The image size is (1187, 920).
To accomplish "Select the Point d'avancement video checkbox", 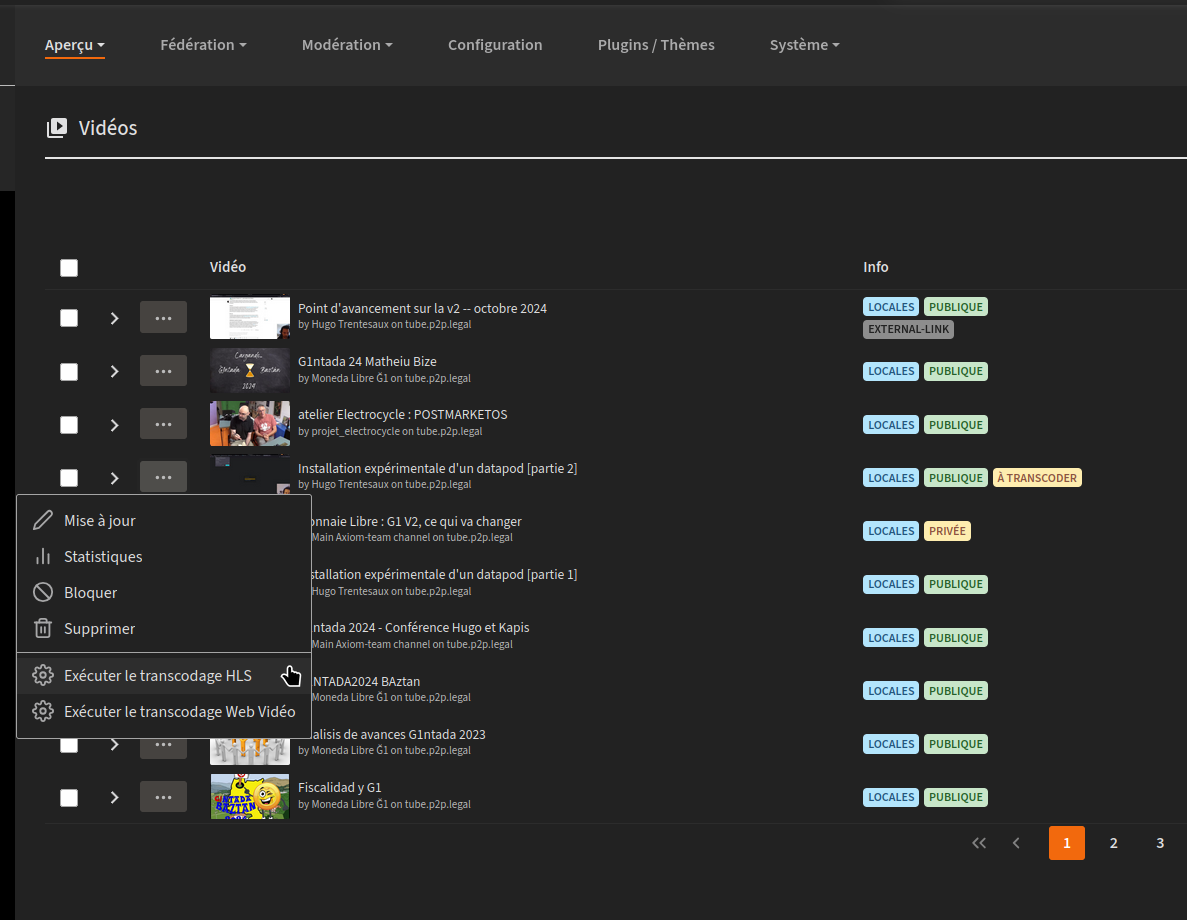I will pos(69,318).
